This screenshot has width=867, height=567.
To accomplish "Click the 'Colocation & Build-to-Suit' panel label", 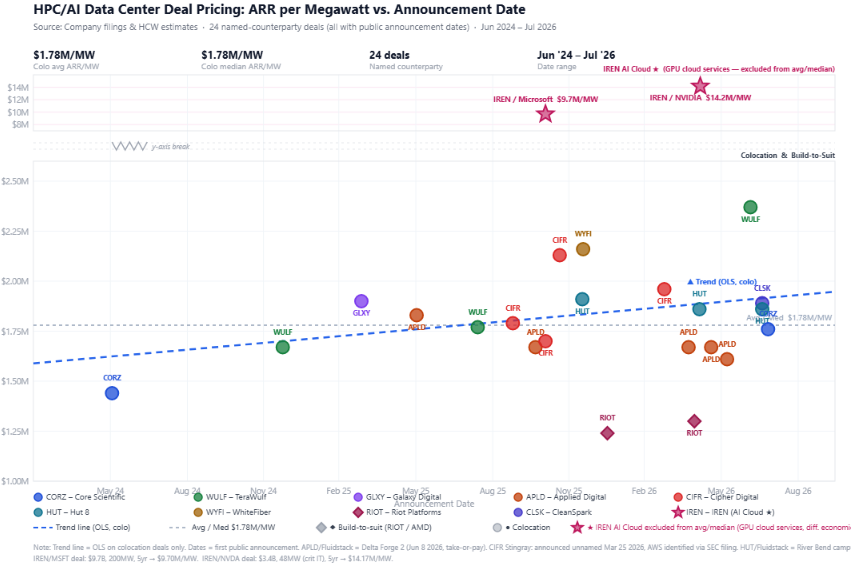I will (787, 155).
